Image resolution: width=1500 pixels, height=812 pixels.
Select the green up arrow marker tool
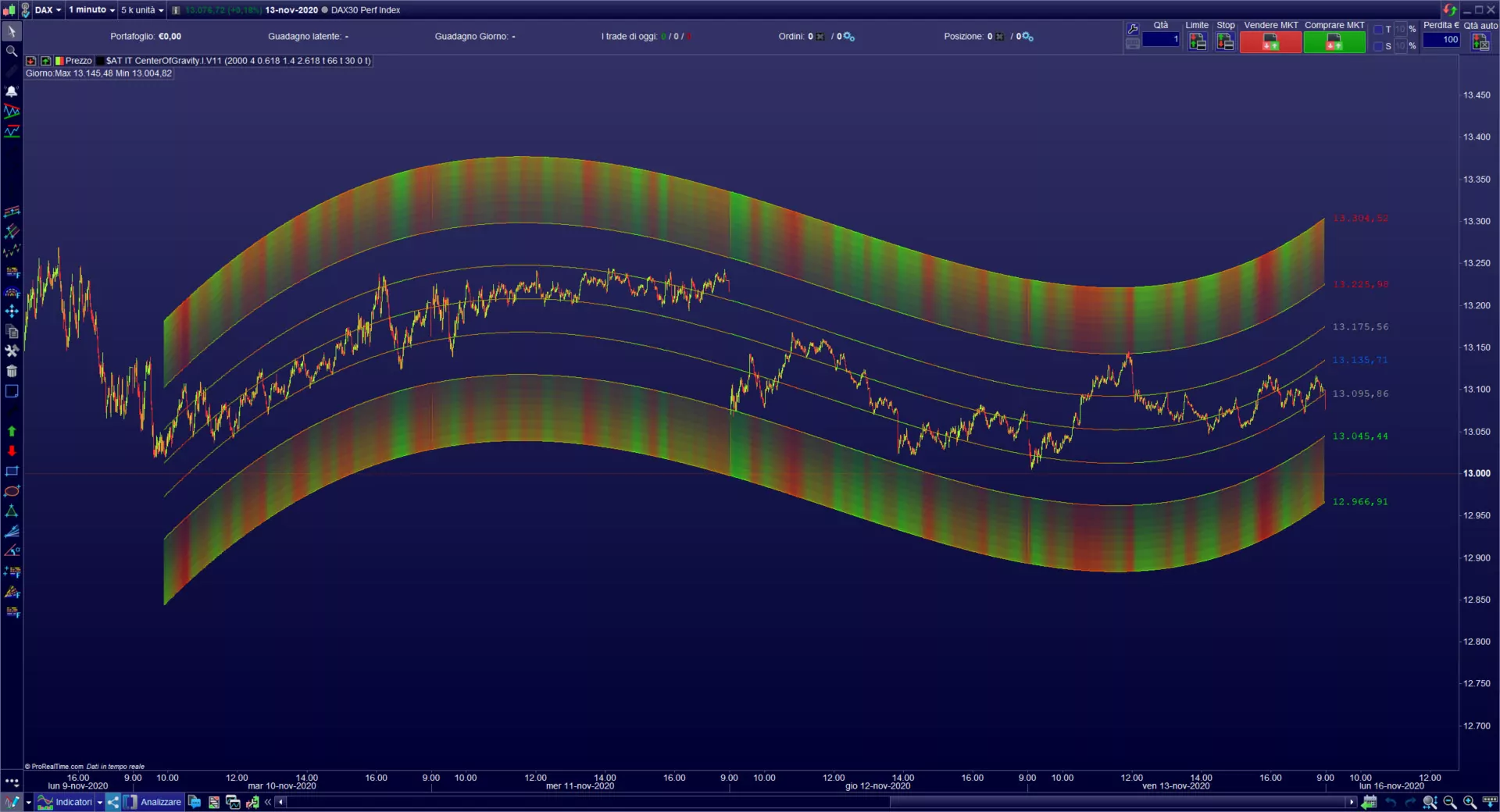[x=12, y=431]
